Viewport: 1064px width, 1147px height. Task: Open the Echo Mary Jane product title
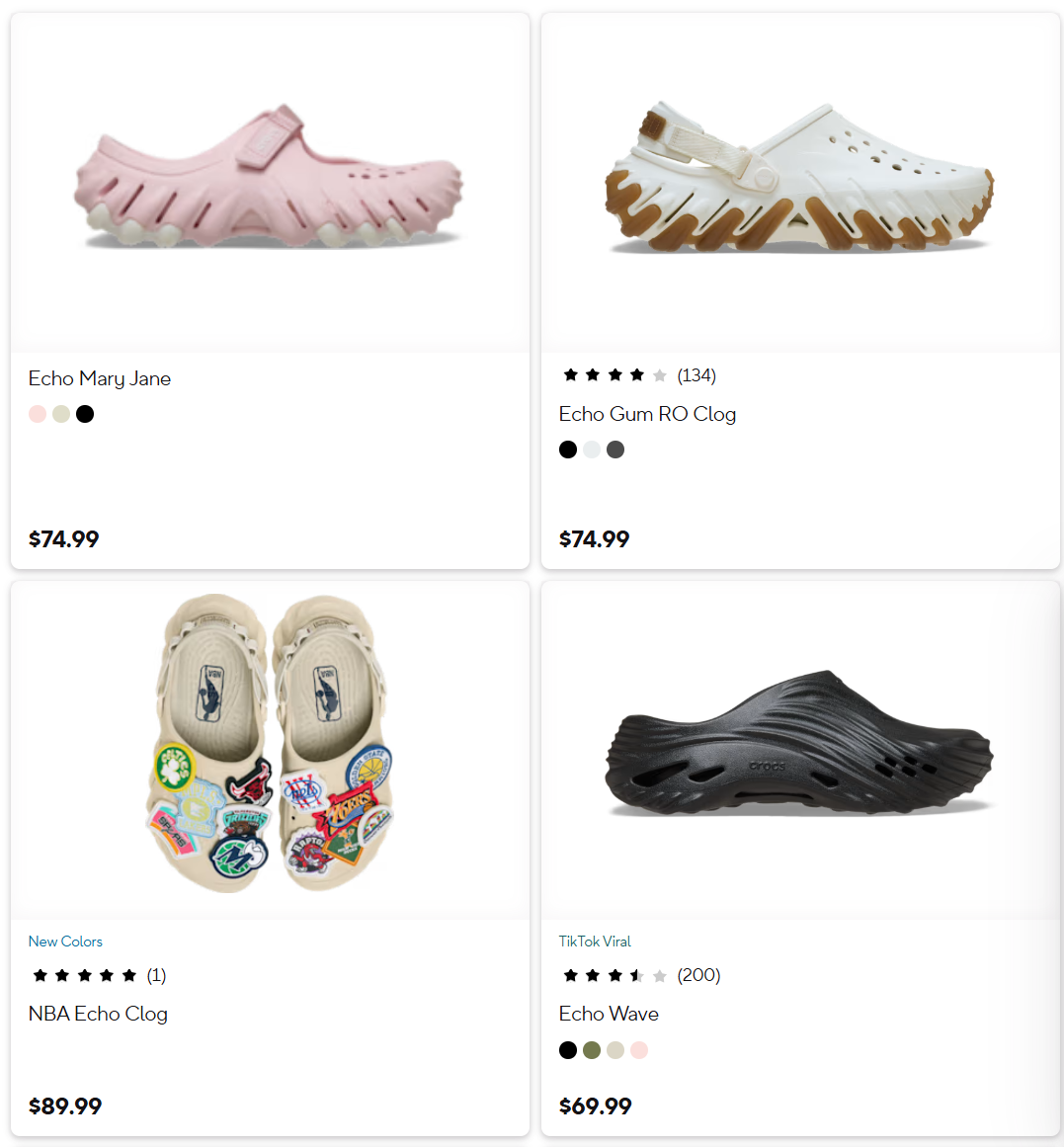tap(100, 379)
